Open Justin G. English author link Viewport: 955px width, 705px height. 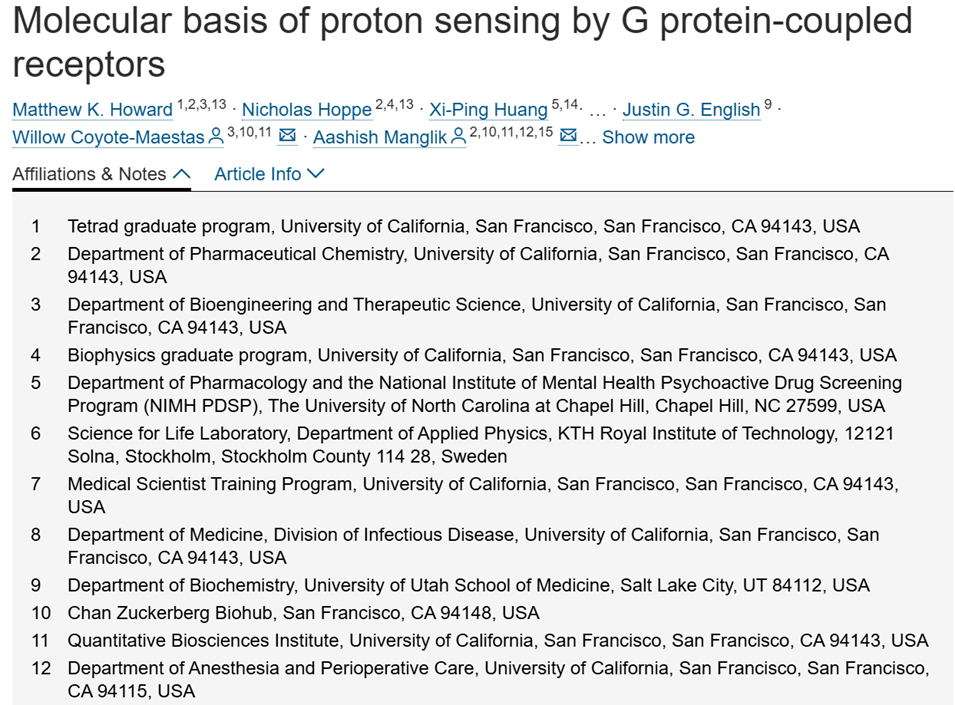click(691, 110)
